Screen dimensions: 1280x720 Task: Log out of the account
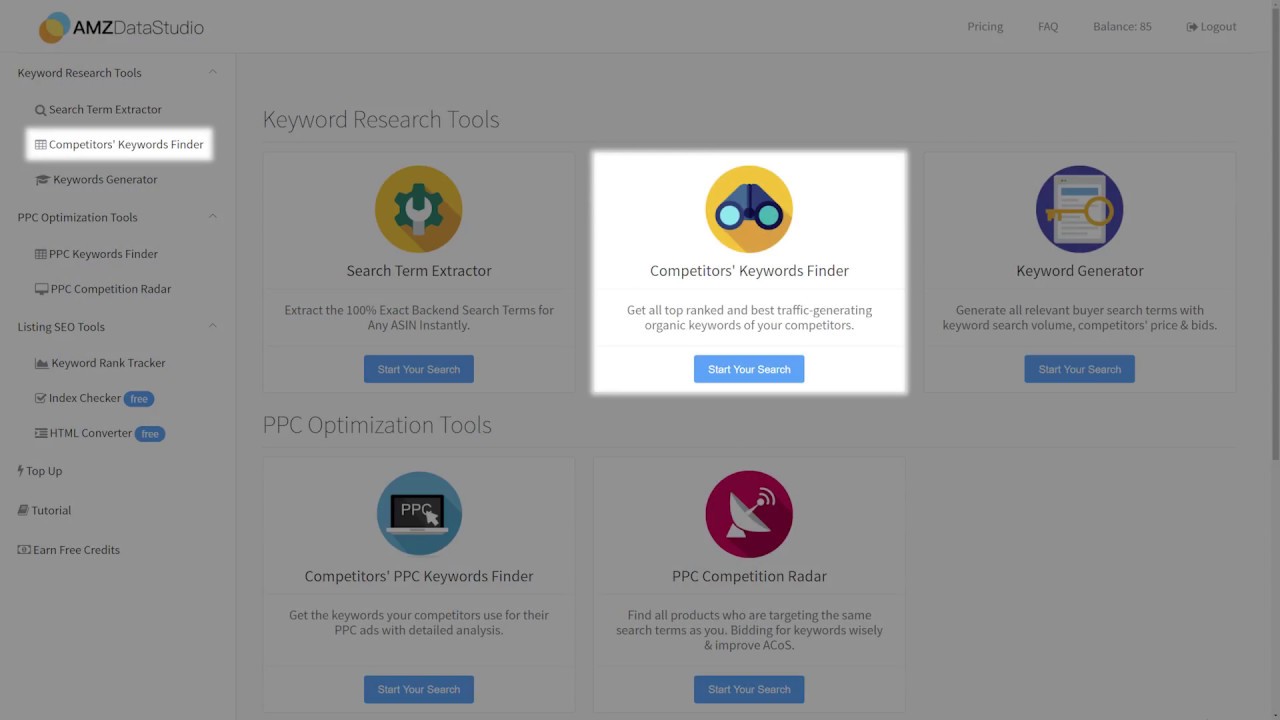coord(1211,27)
